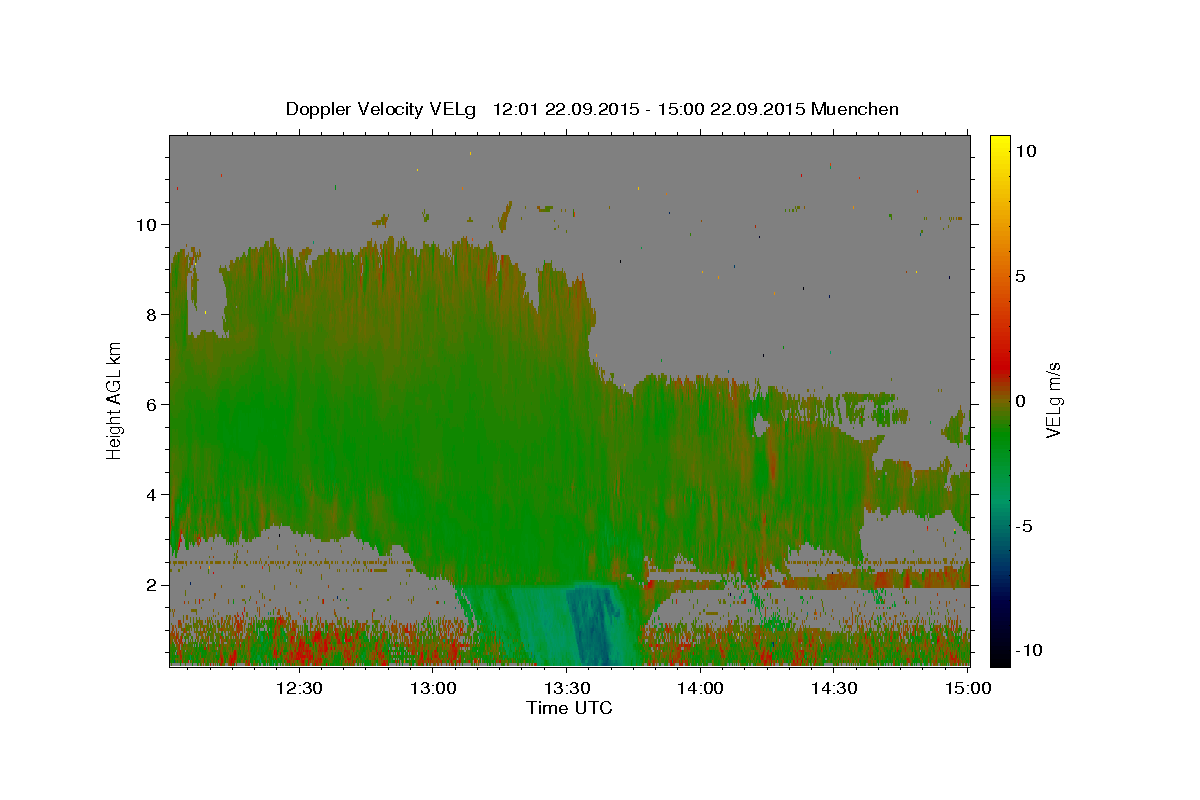Click the "Height AGL km" y-axis label
The width and height of the screenshot is (1200, 800).
click(115, 401)
